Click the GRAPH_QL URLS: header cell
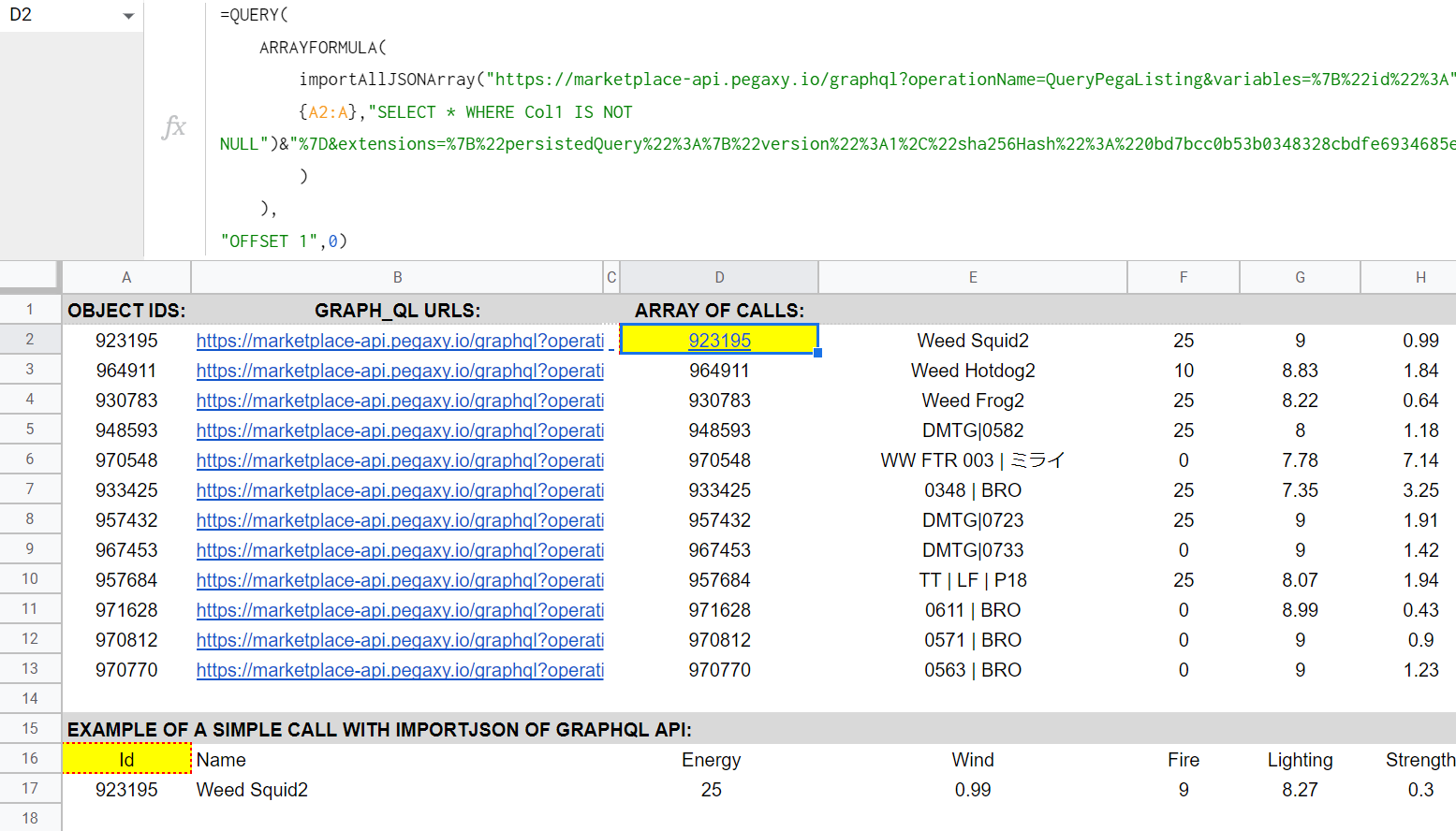Viewport: 1456px width, 831px height. pyautogui.click(x=397, y=311)
